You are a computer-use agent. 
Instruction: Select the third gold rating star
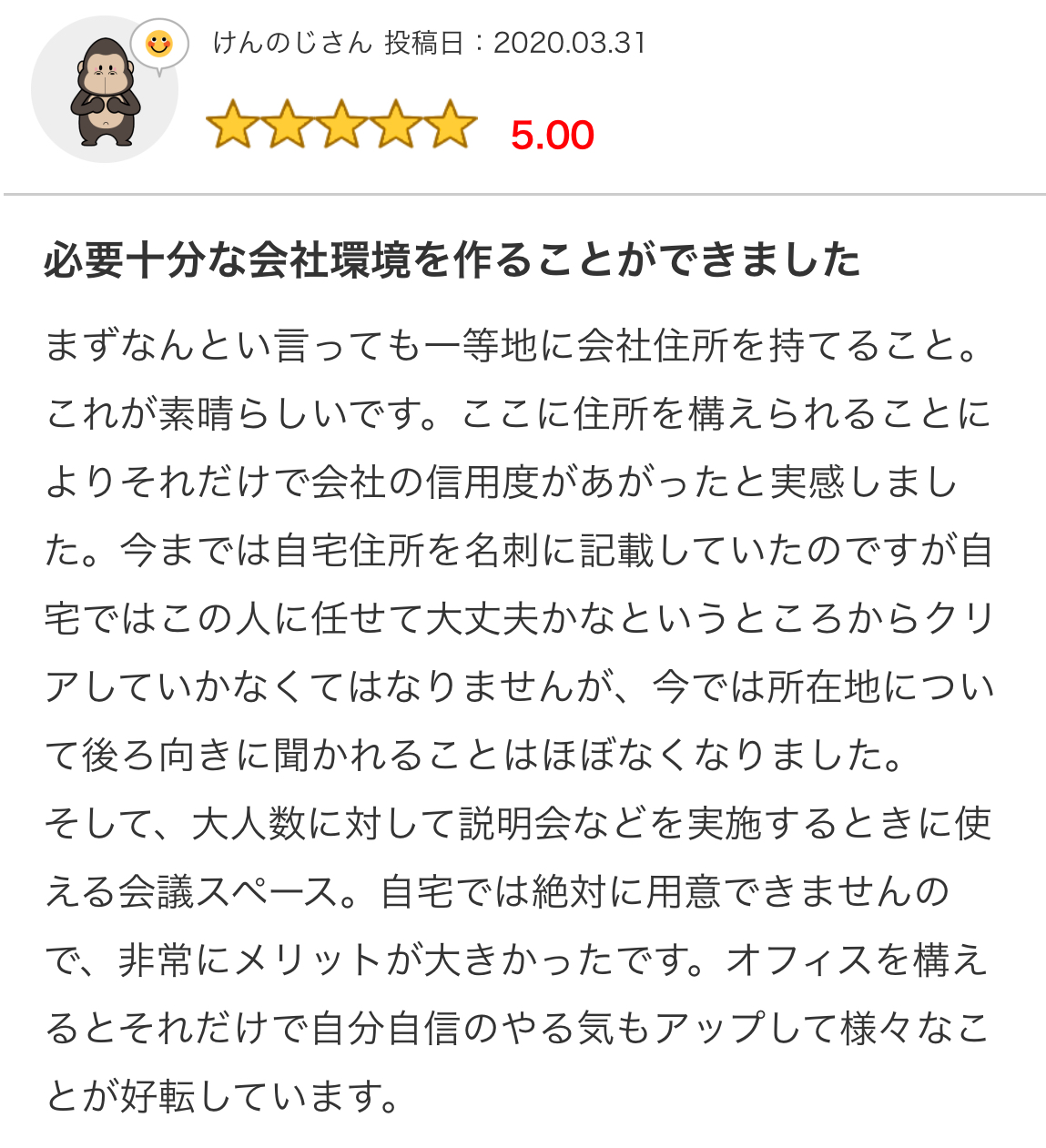pyautogui.click(x=341, y=125)
